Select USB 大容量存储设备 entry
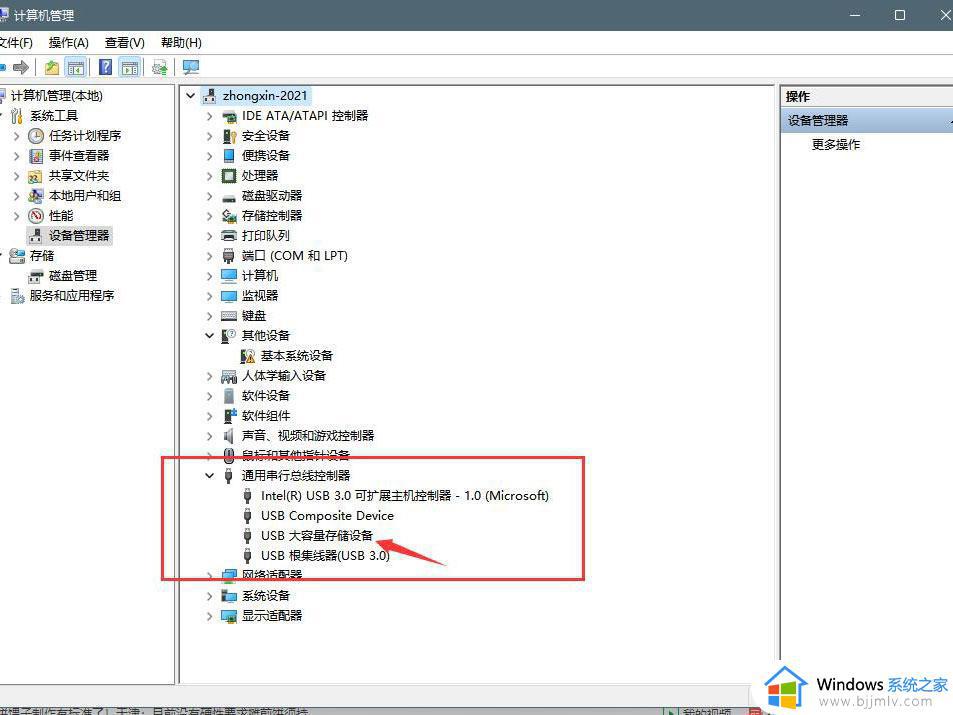This screenshot has width=953, height=715. [317, 536]
